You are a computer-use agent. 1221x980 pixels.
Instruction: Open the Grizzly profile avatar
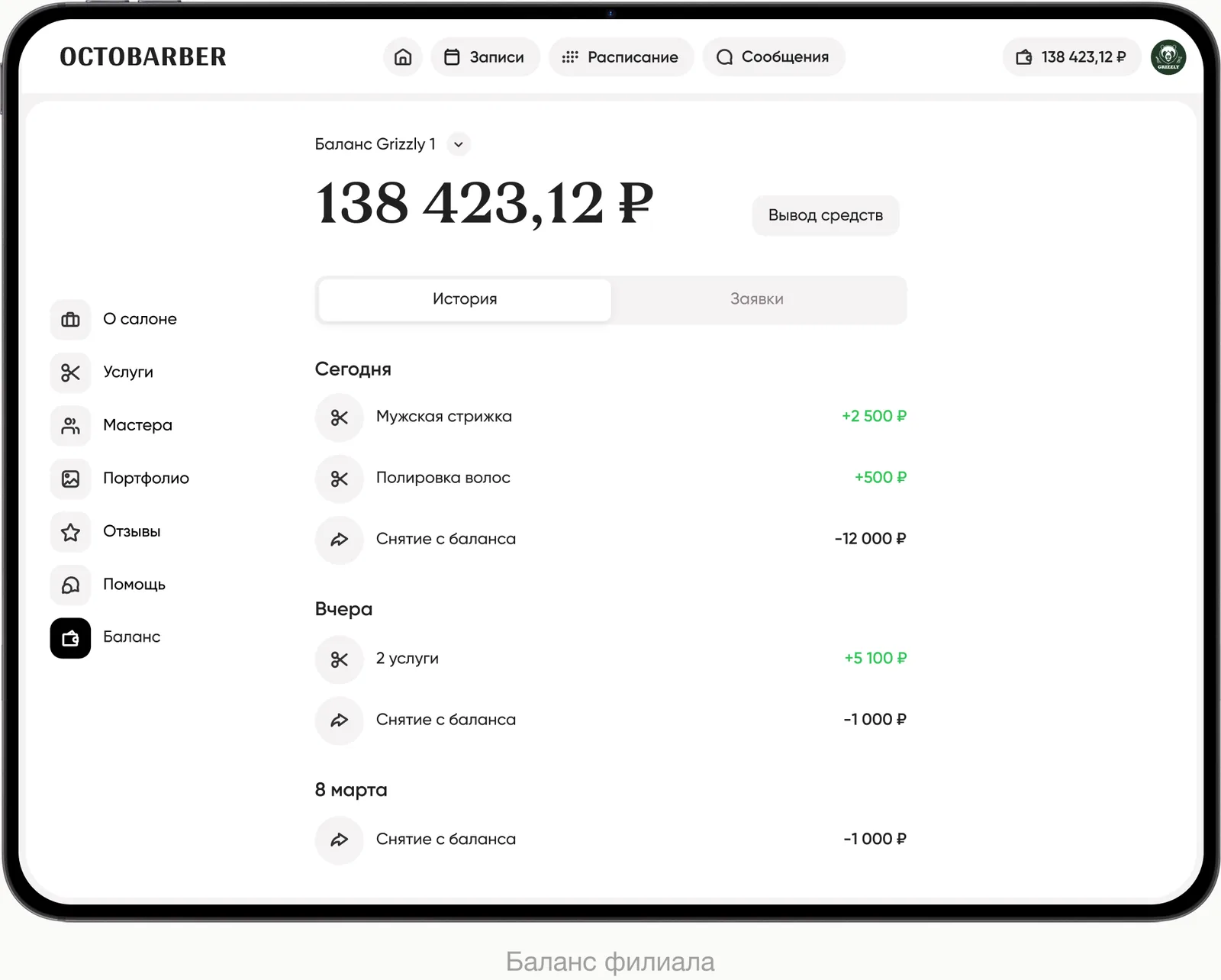click(x=1168, y=57)
